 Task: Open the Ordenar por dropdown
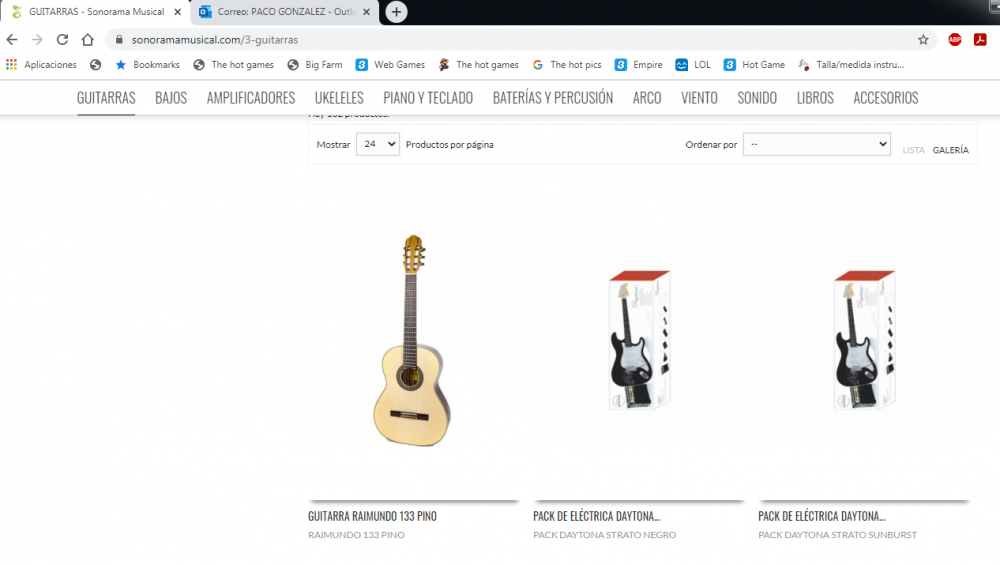tap(816, 144)
